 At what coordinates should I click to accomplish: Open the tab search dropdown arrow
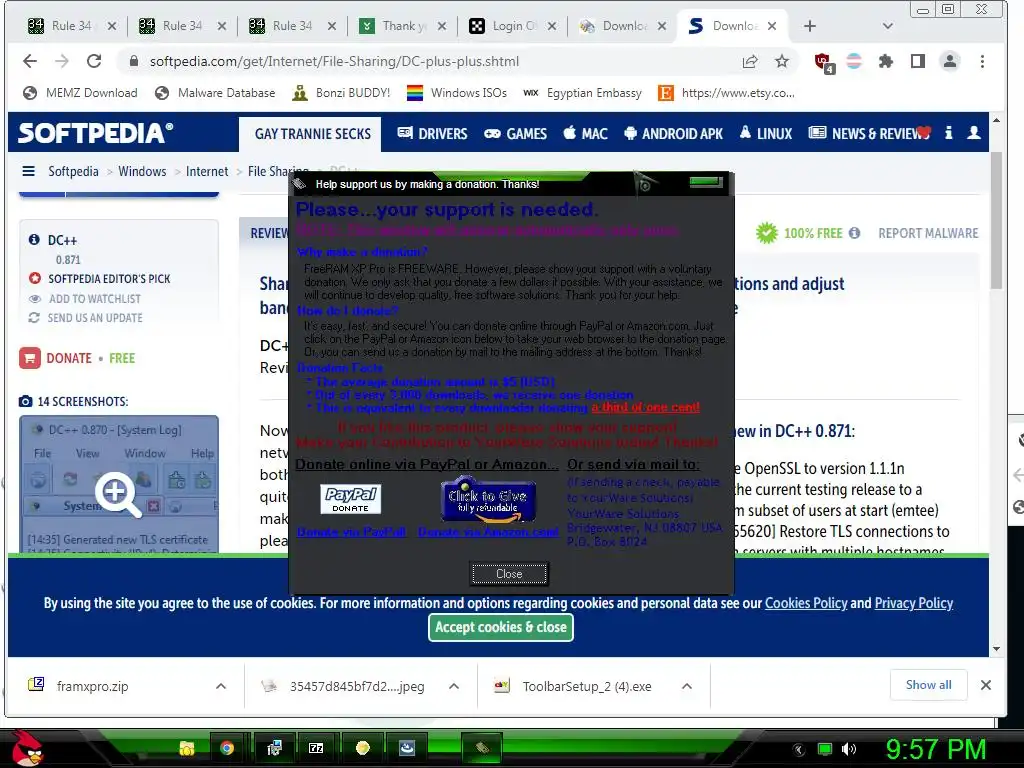(887, 26)
